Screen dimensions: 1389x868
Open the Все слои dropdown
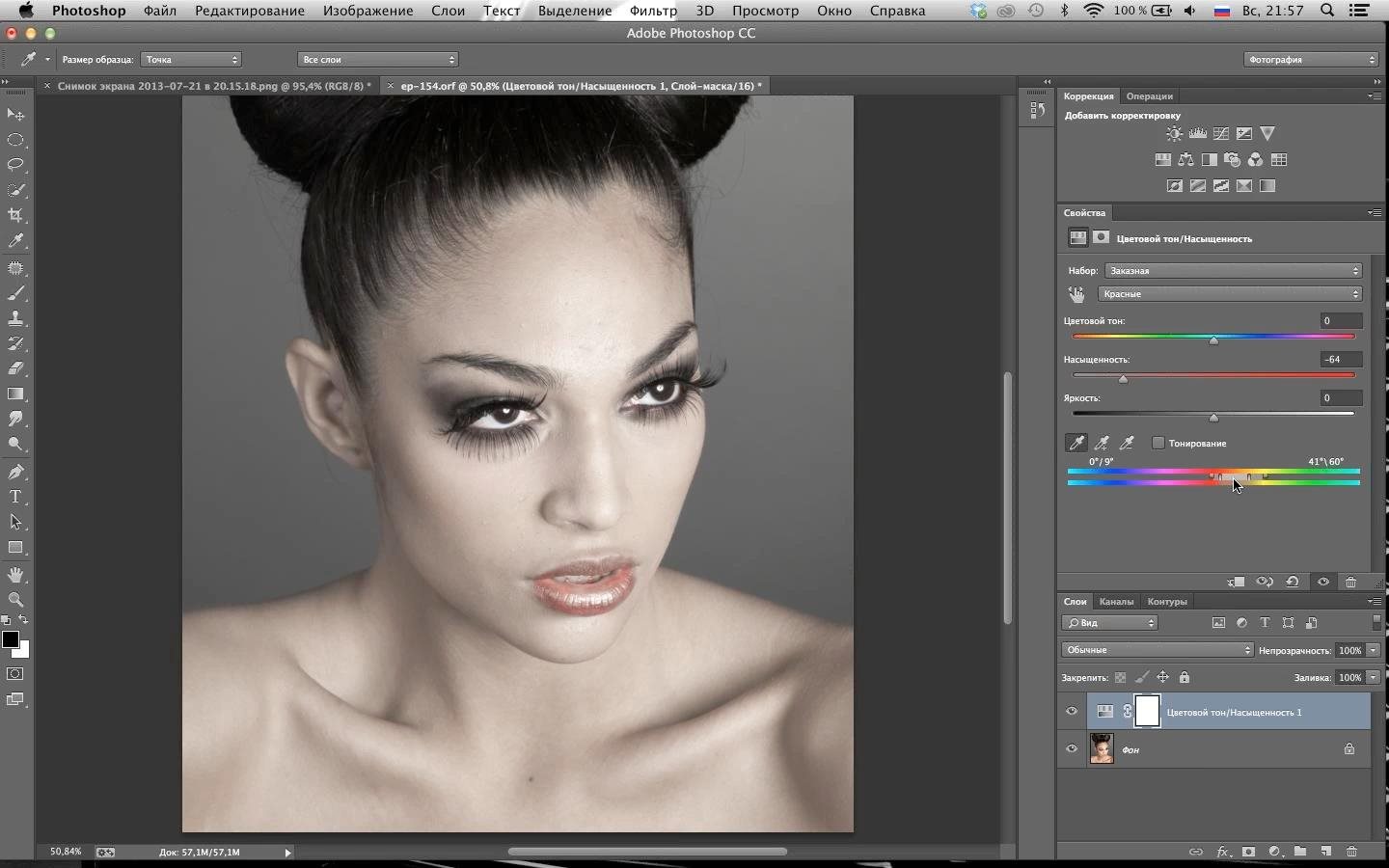pyautogui.click(x=377, y=60)
